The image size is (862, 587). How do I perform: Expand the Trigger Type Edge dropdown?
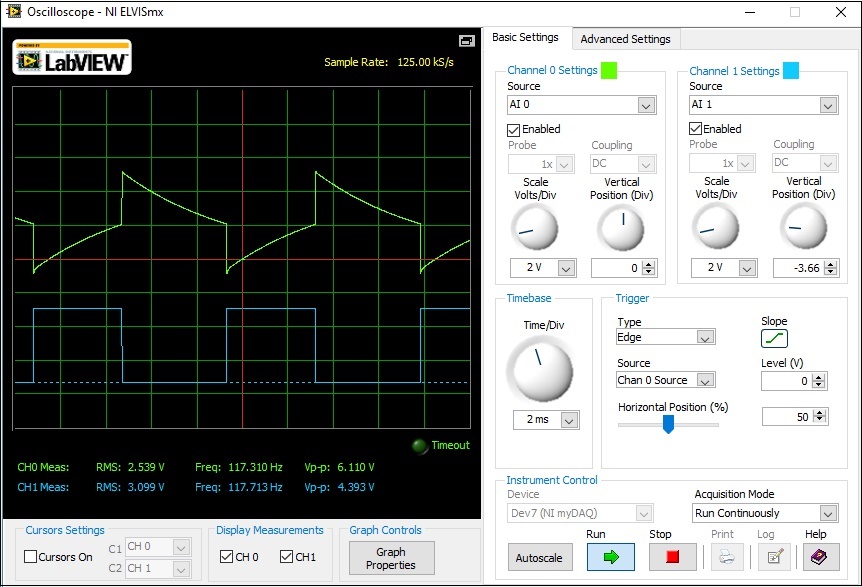tap(666, 338)
